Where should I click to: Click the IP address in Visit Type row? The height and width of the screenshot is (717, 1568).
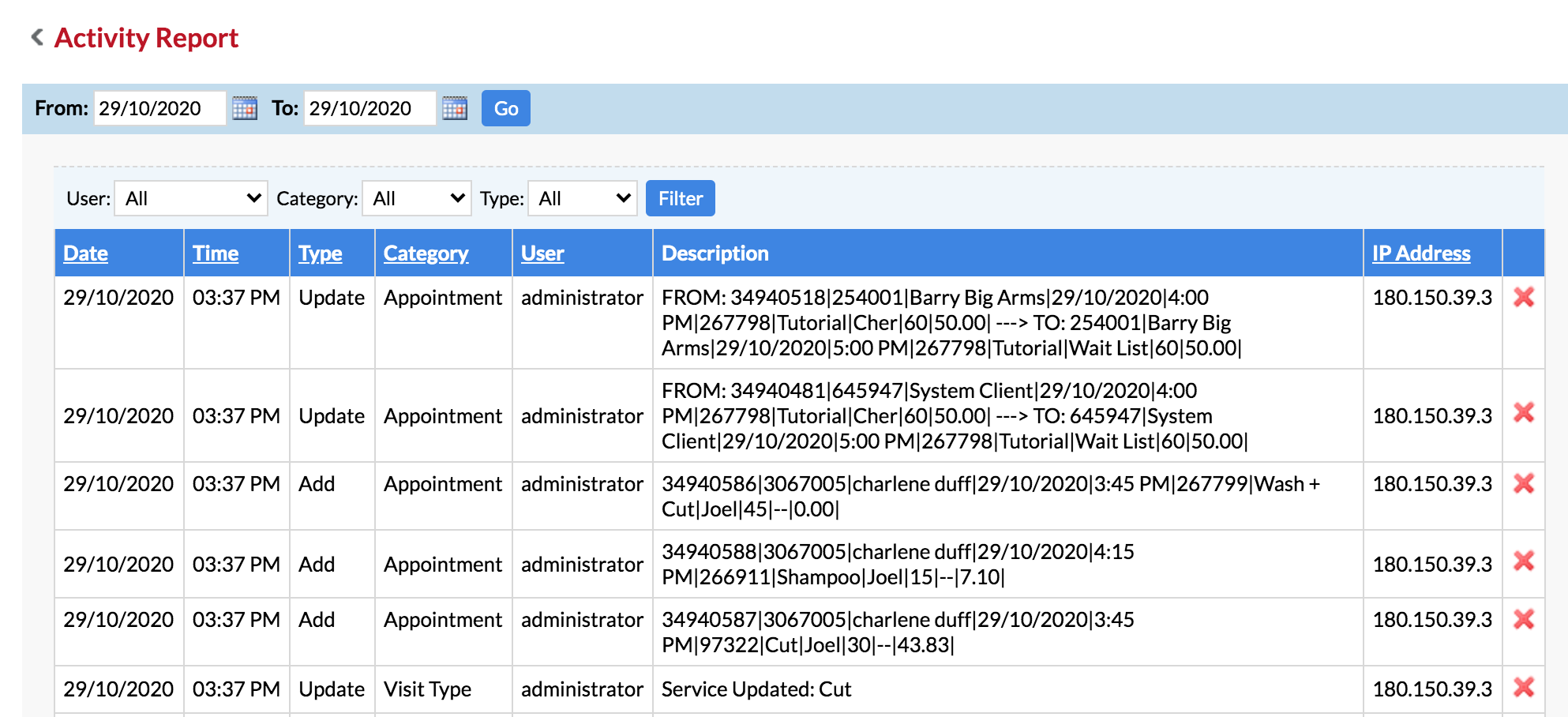point(1432,689)
